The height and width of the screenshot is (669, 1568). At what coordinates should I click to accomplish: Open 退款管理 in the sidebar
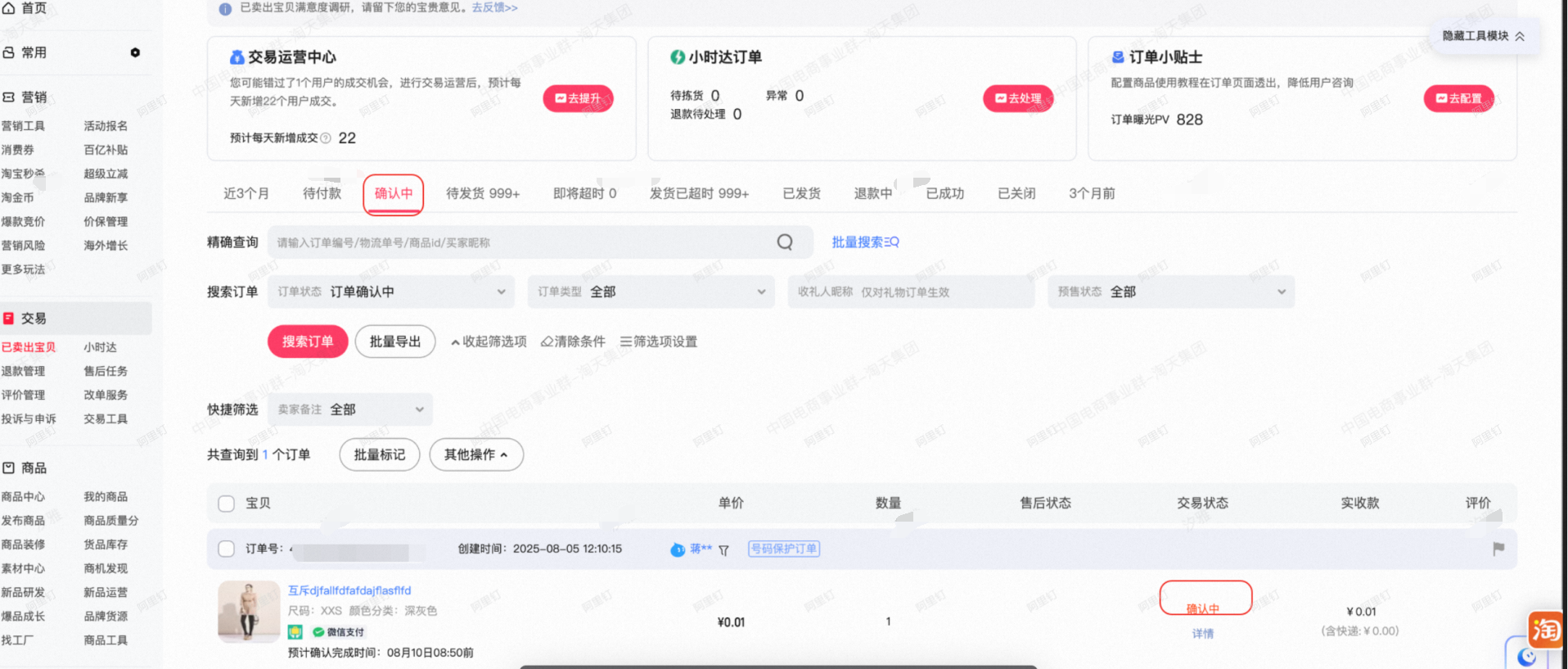(x=23, y=371)
